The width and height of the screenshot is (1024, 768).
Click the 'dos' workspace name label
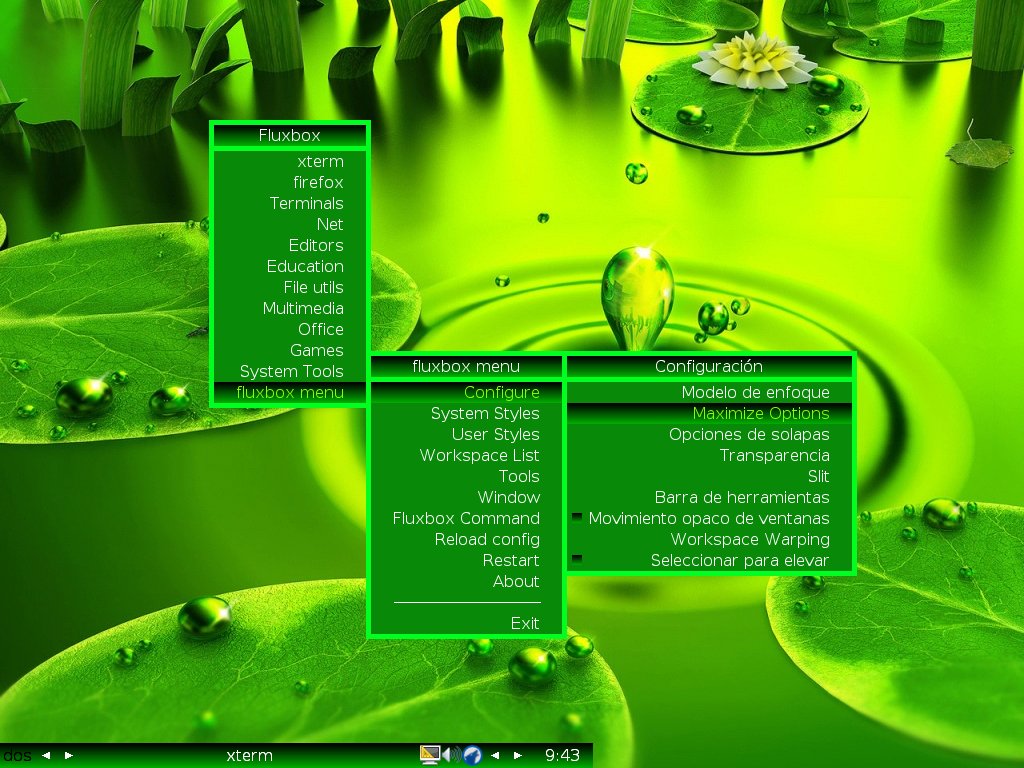point(17,756)
